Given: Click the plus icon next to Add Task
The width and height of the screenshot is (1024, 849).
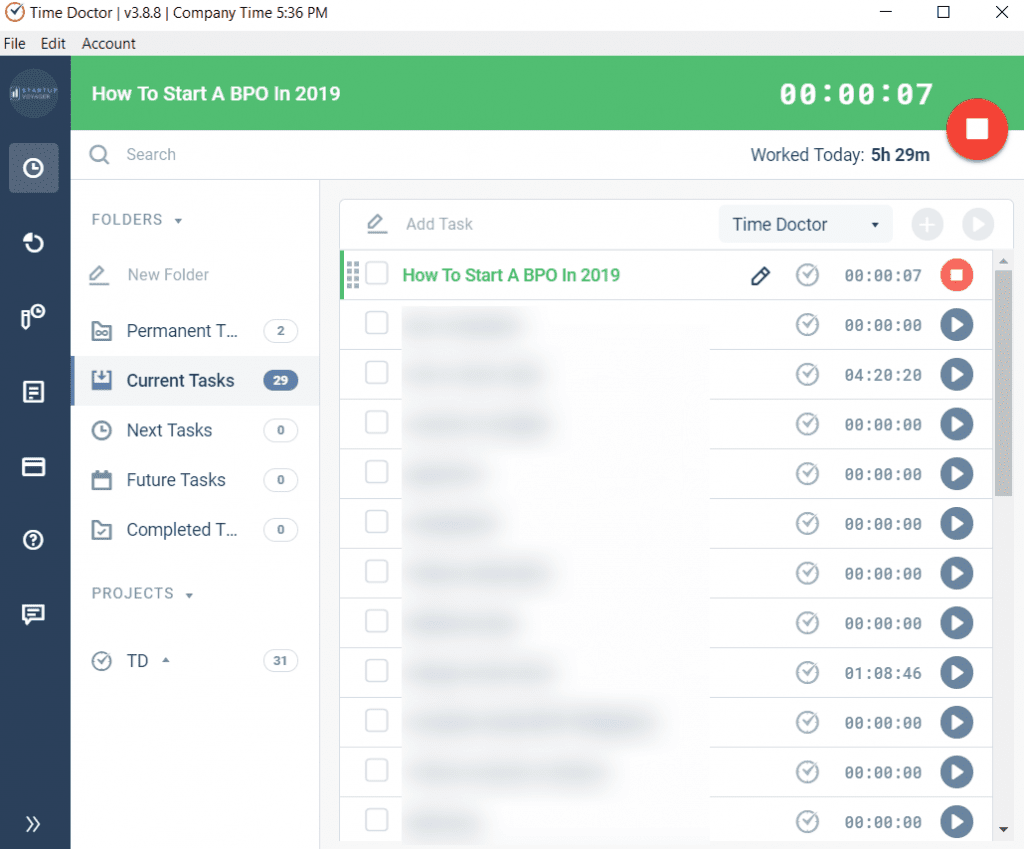Looking at the screenshot, I should pyautogui.click(x=927, y=224).
